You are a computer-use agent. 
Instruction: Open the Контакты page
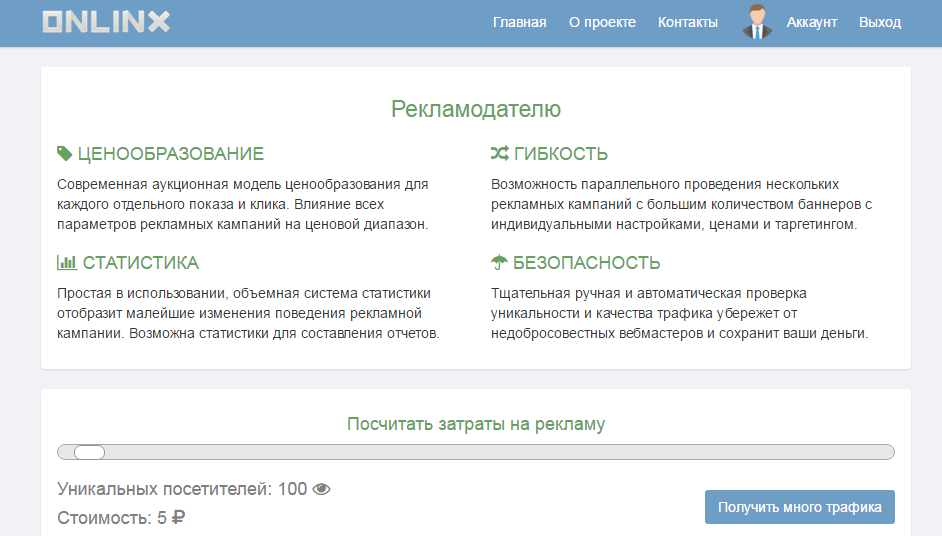[x=687, y=22]
